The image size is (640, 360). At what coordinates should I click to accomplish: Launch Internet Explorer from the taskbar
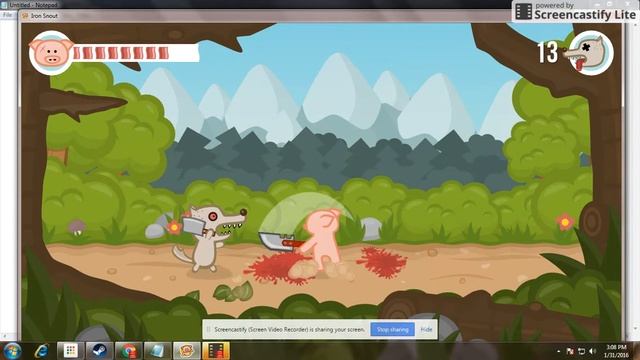[x=41, y=351]
